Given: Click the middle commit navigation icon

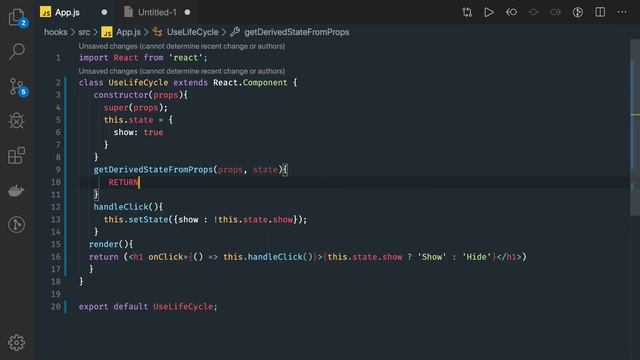Looking at the screenshot, I should [x=533, y=12].
